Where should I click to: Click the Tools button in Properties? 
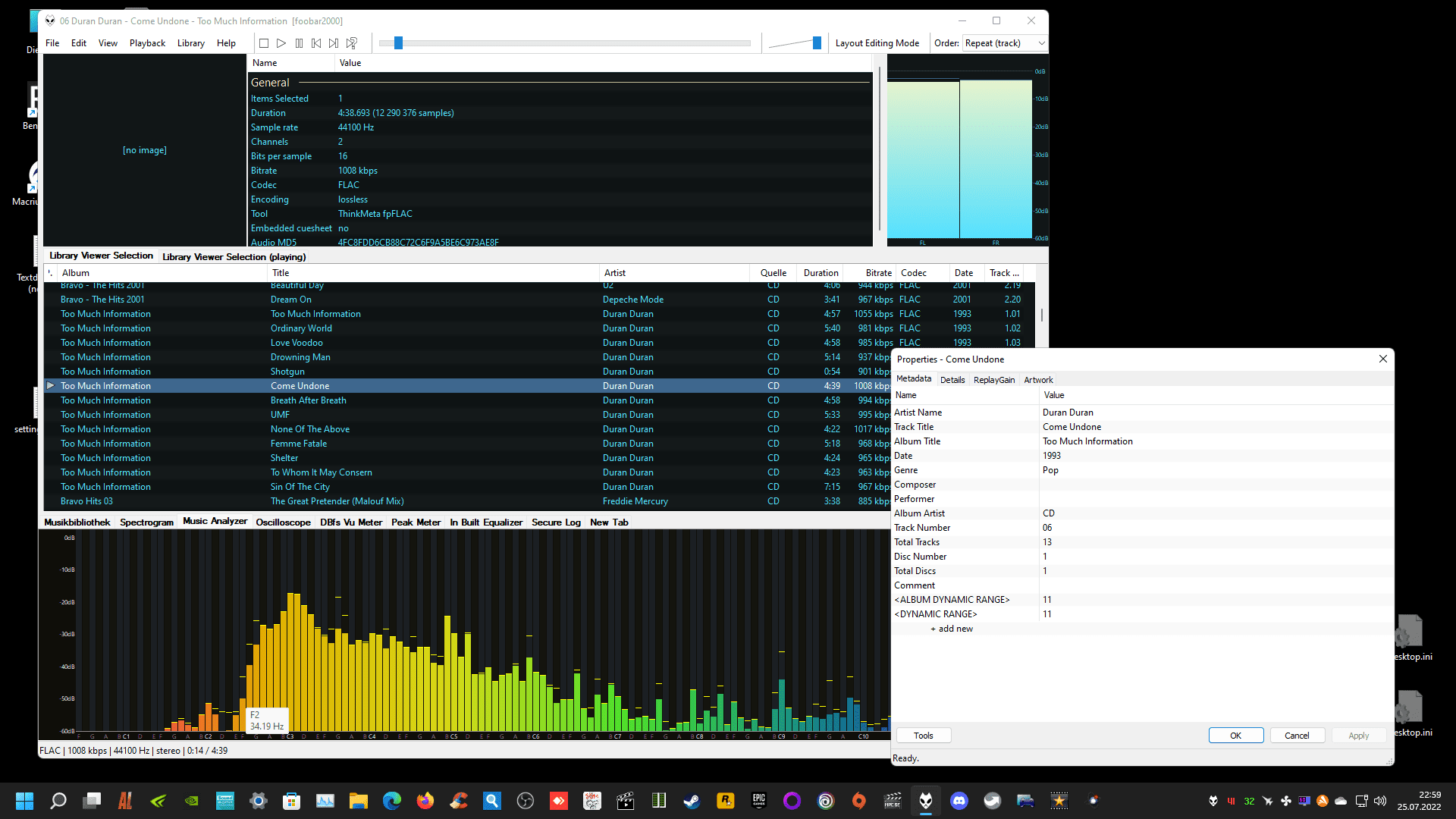[x=923, y=736]
